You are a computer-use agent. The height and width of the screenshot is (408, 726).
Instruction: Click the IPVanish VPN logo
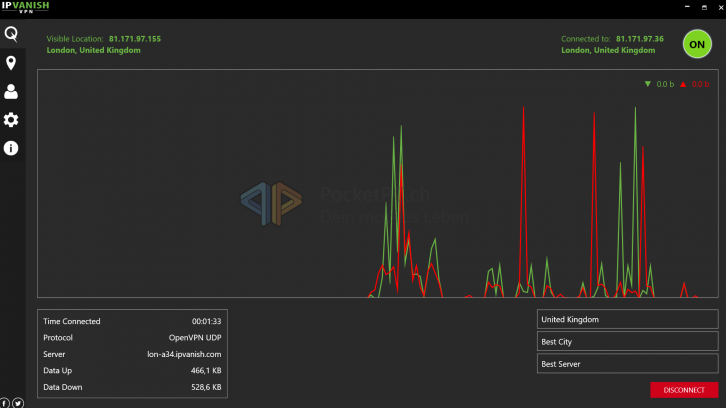coord(25,7)
